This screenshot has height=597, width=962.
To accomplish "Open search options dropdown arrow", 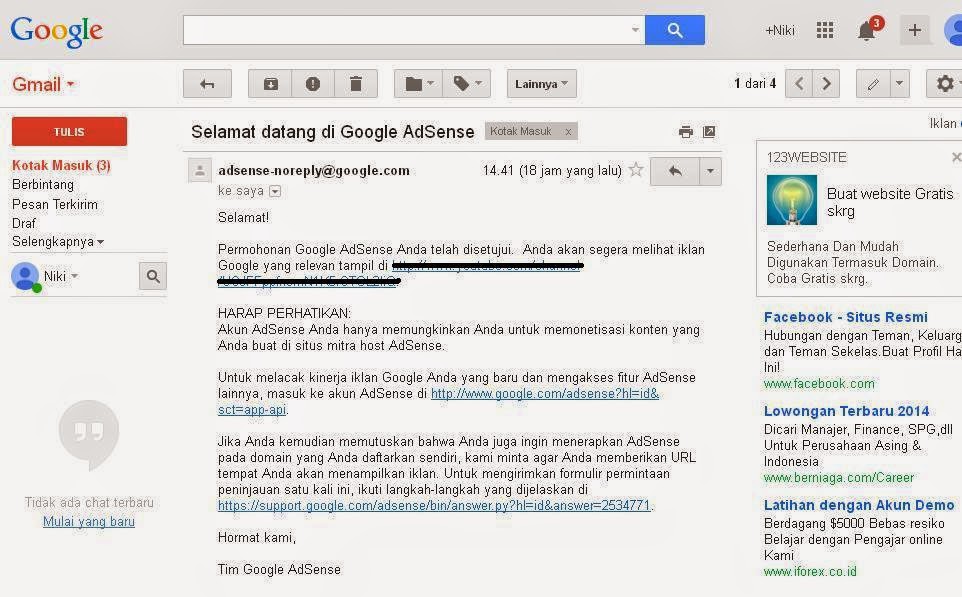I will (x=636, y=29).
